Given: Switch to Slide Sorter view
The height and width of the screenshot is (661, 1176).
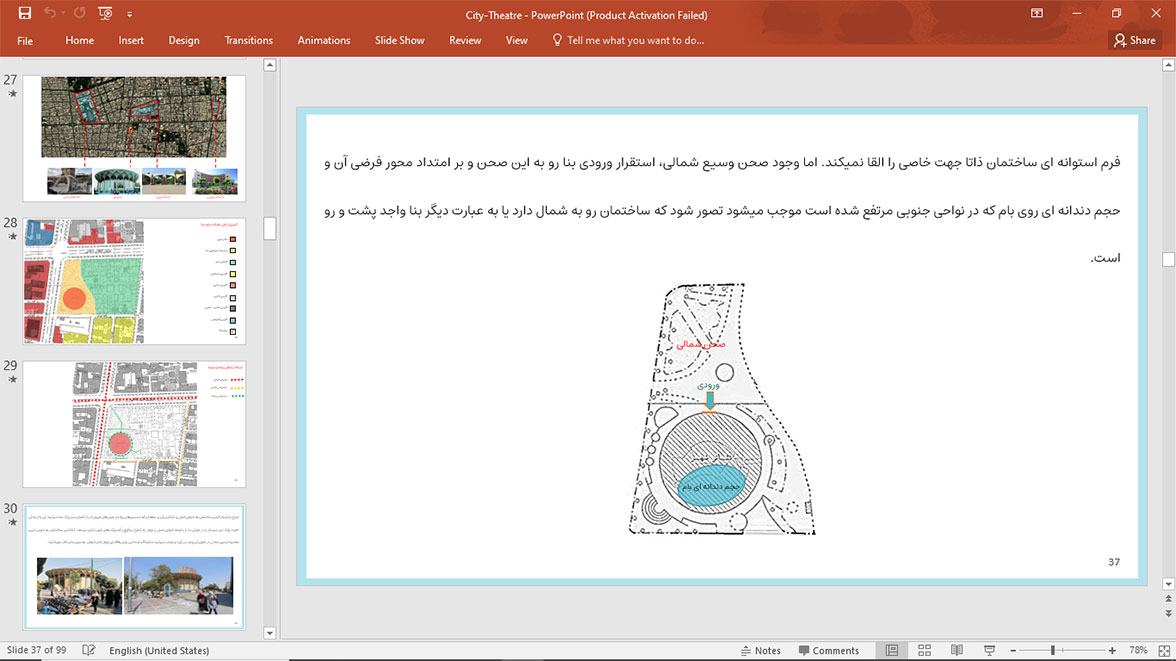Looking at the screenshot, I should point(925,650).
